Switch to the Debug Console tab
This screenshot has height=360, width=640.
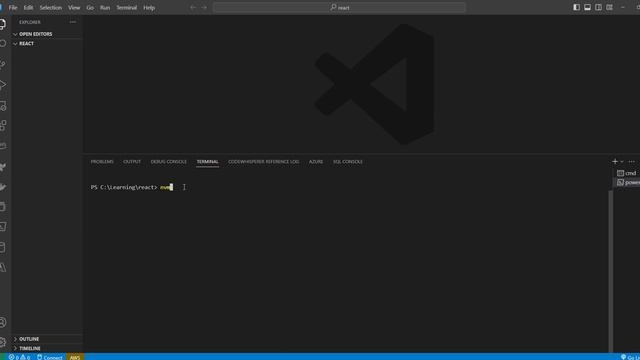pyautogui.click(x=169, y=162)
